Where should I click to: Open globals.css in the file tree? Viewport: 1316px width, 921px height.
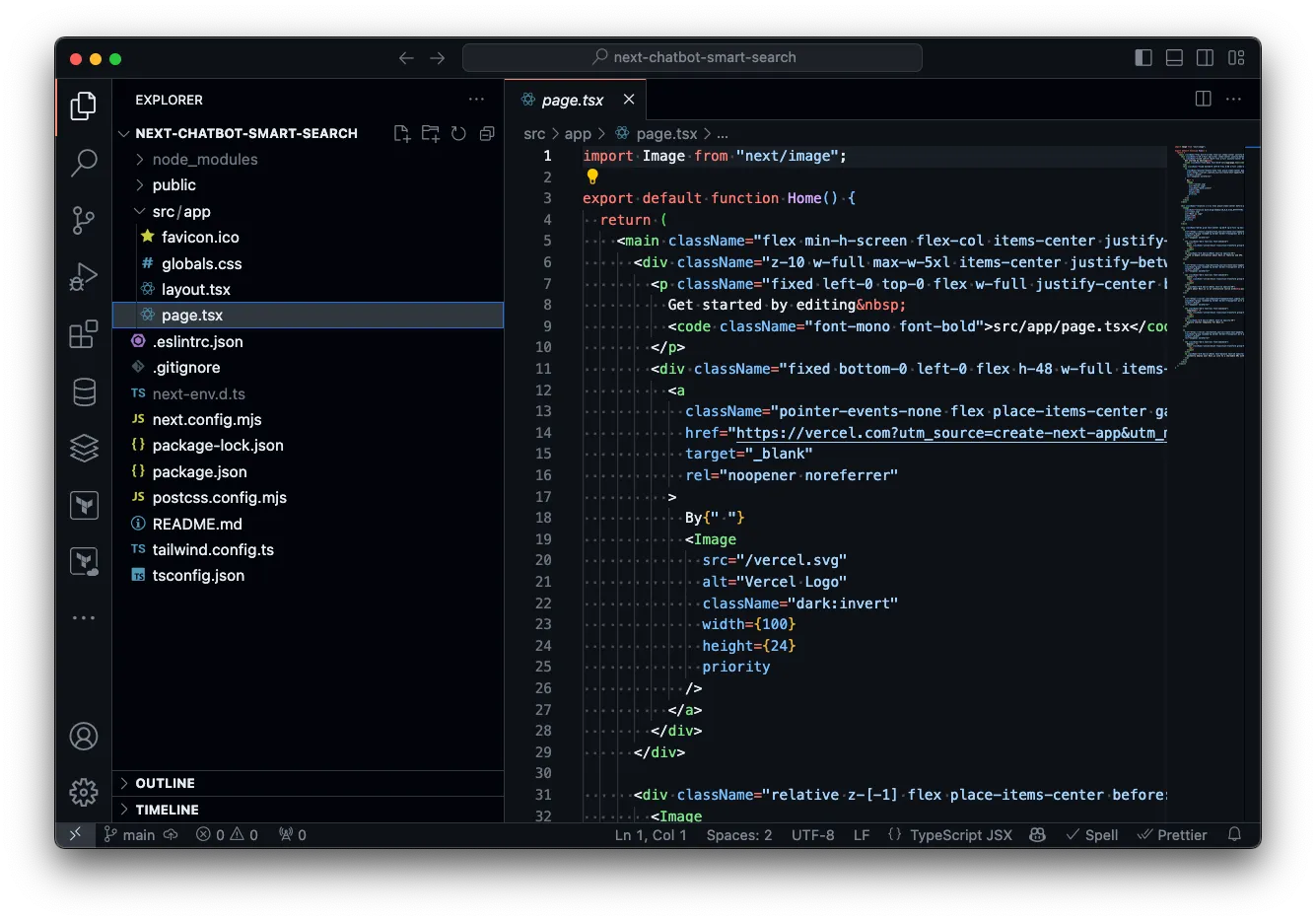pos(309,263)
